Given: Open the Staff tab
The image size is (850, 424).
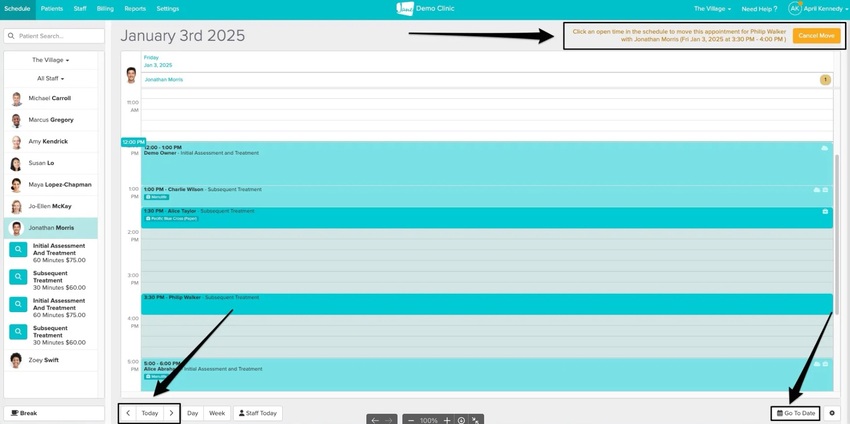Looking at the screenshot, I should tap(80, 9).
